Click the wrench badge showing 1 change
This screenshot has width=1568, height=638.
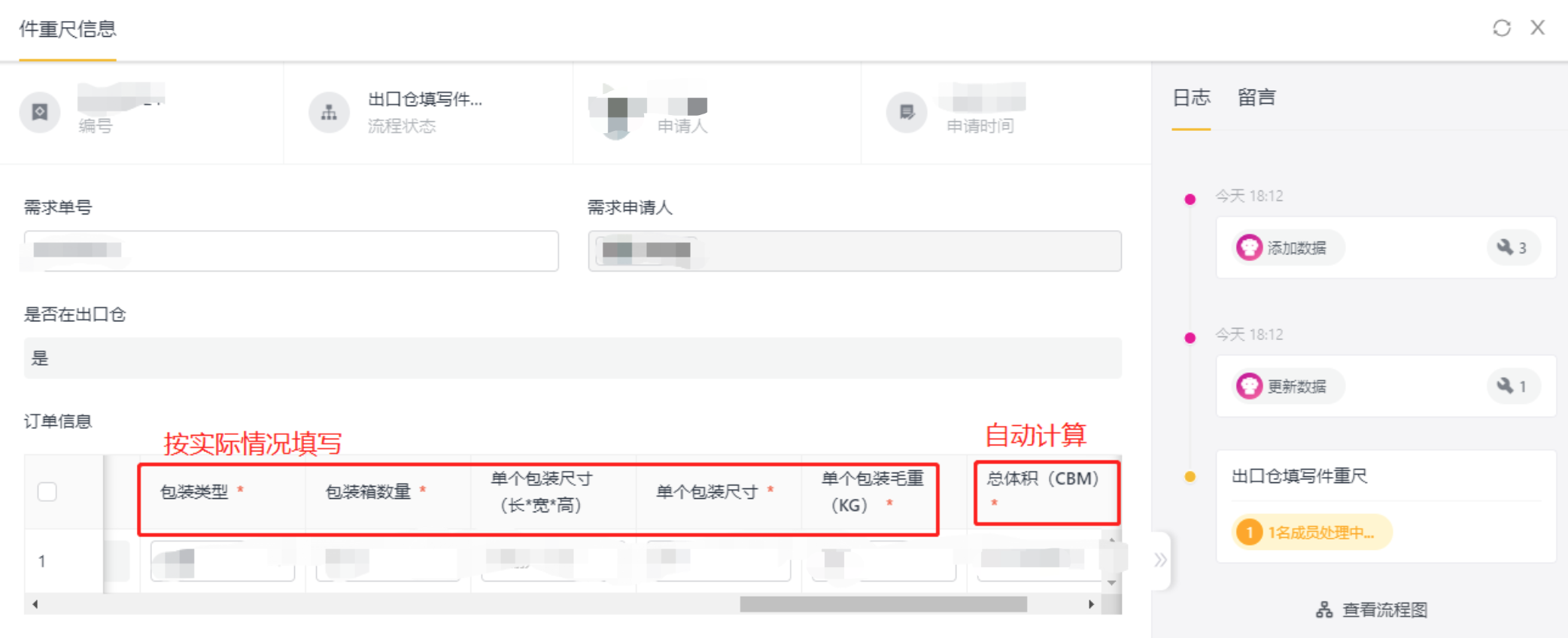click(x=1512, y=386)
